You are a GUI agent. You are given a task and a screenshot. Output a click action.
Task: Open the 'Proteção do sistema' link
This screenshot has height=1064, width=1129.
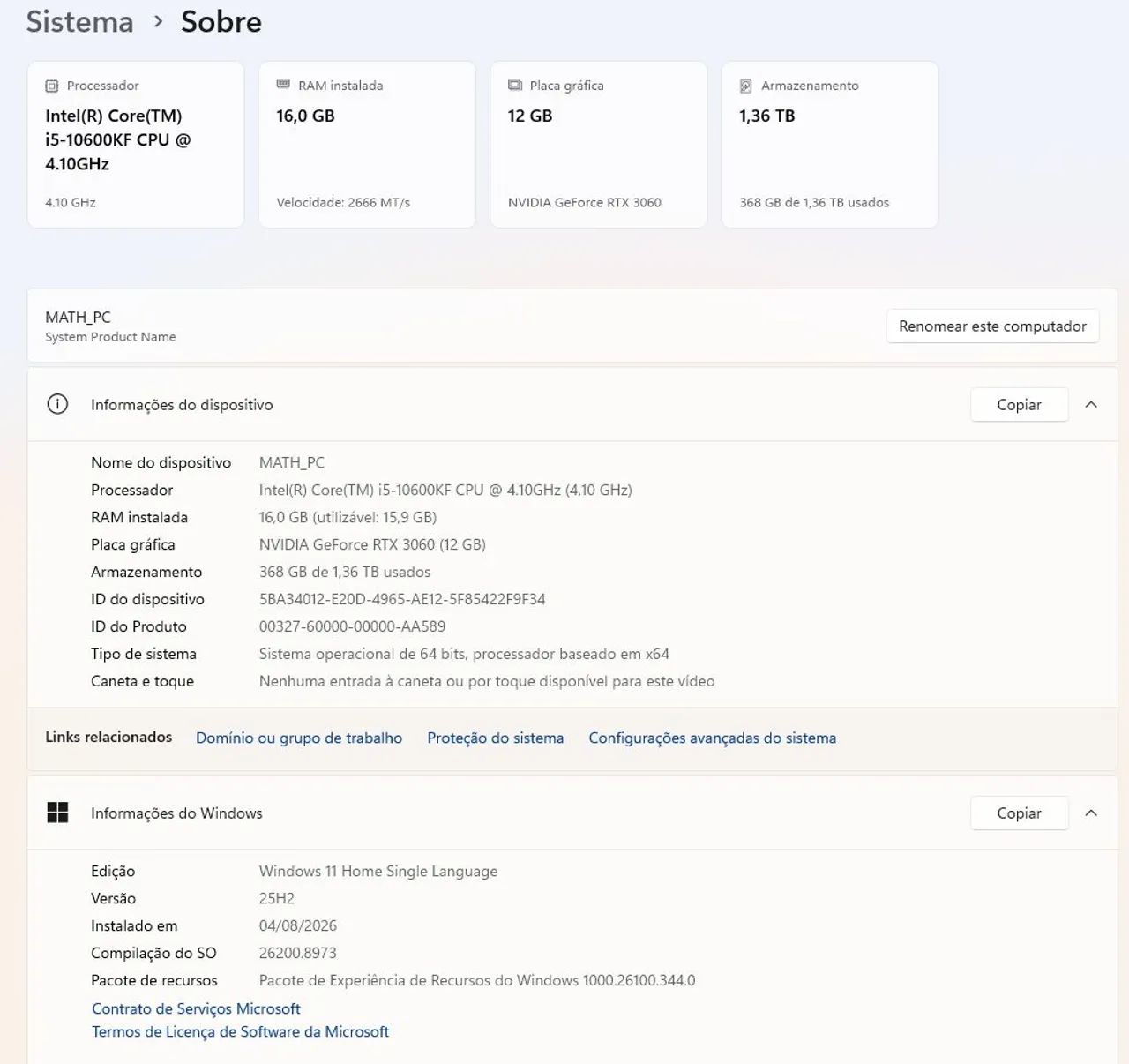tap(496, 738)
